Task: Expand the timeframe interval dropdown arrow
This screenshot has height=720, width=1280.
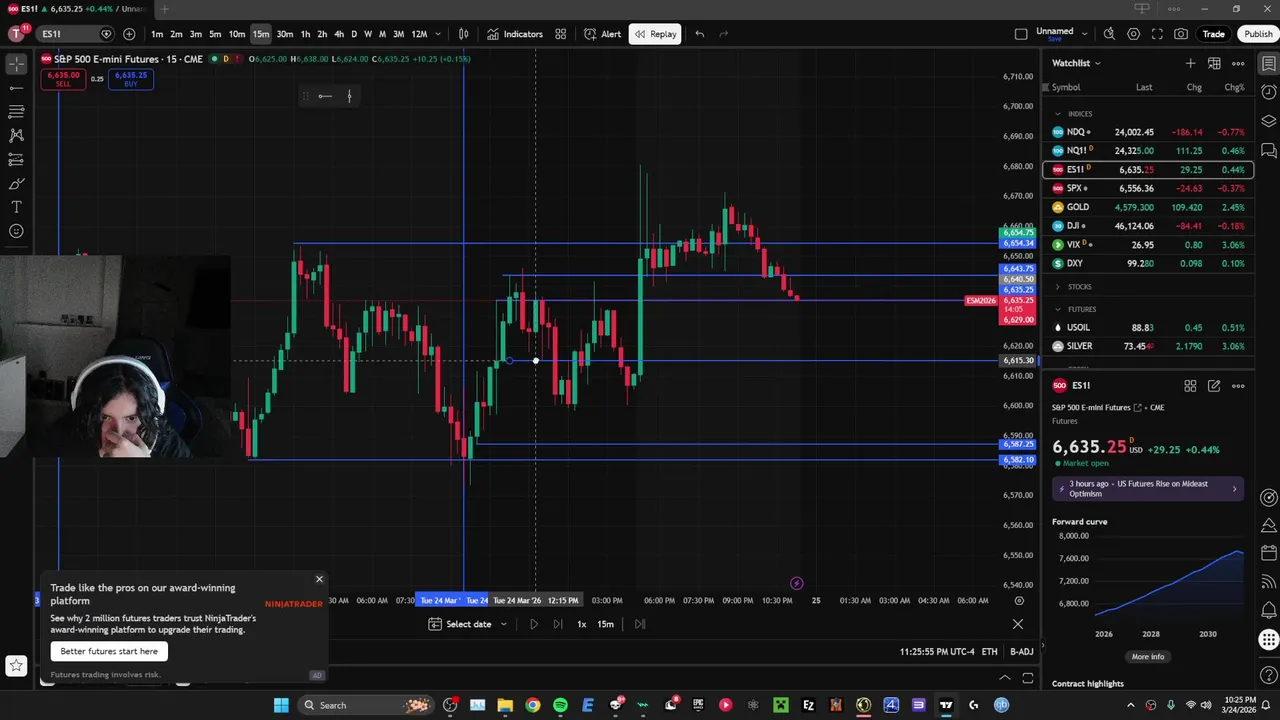Action: pos(438,34)
